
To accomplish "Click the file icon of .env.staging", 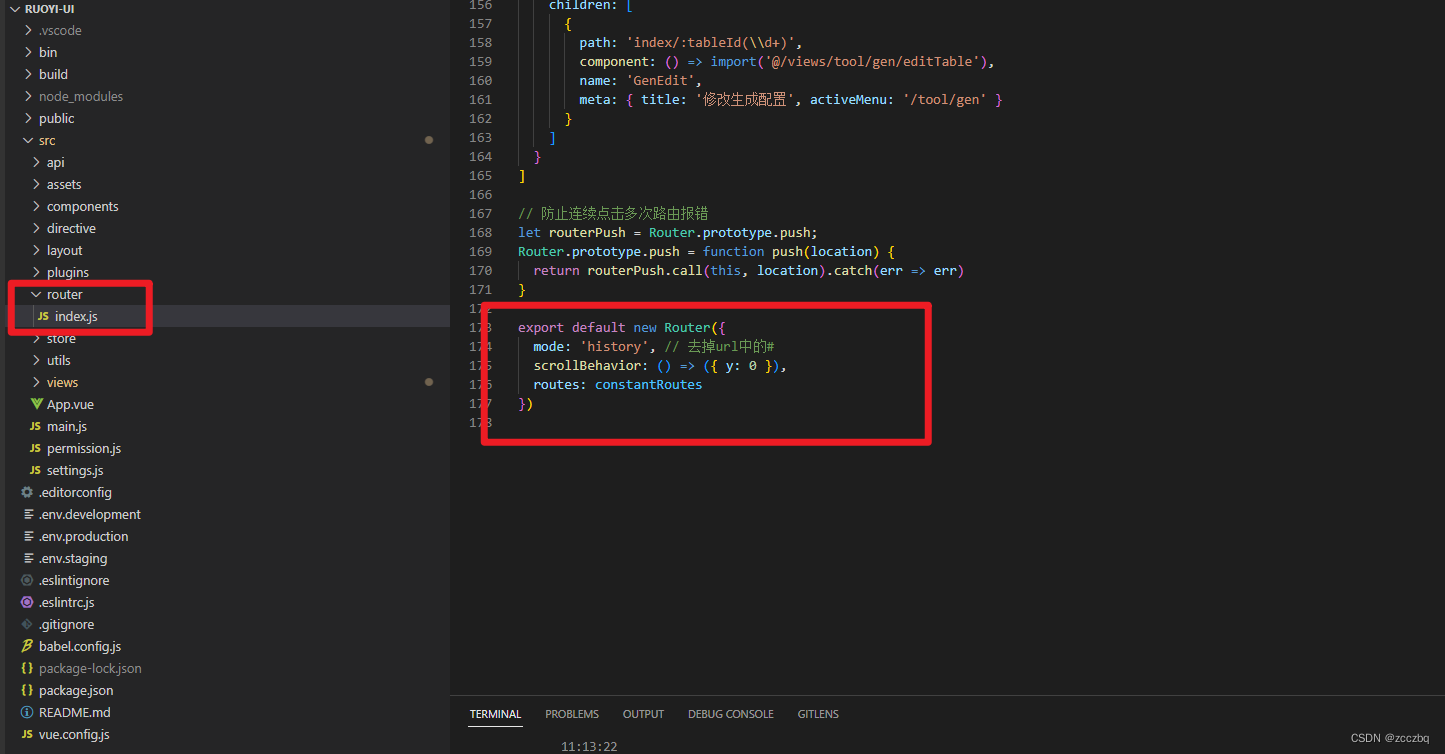I will 28,558.
